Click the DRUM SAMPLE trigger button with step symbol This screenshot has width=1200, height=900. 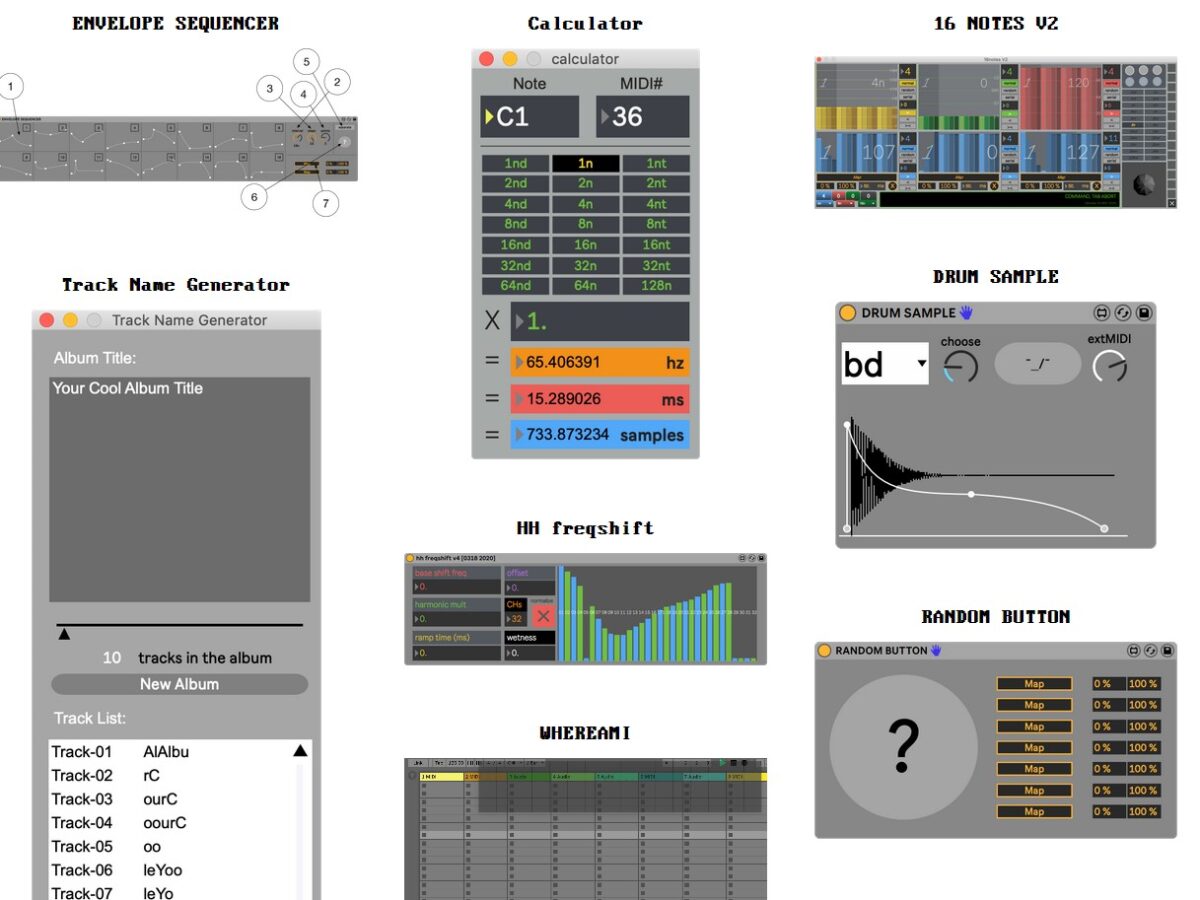[x=1038, y=364]
